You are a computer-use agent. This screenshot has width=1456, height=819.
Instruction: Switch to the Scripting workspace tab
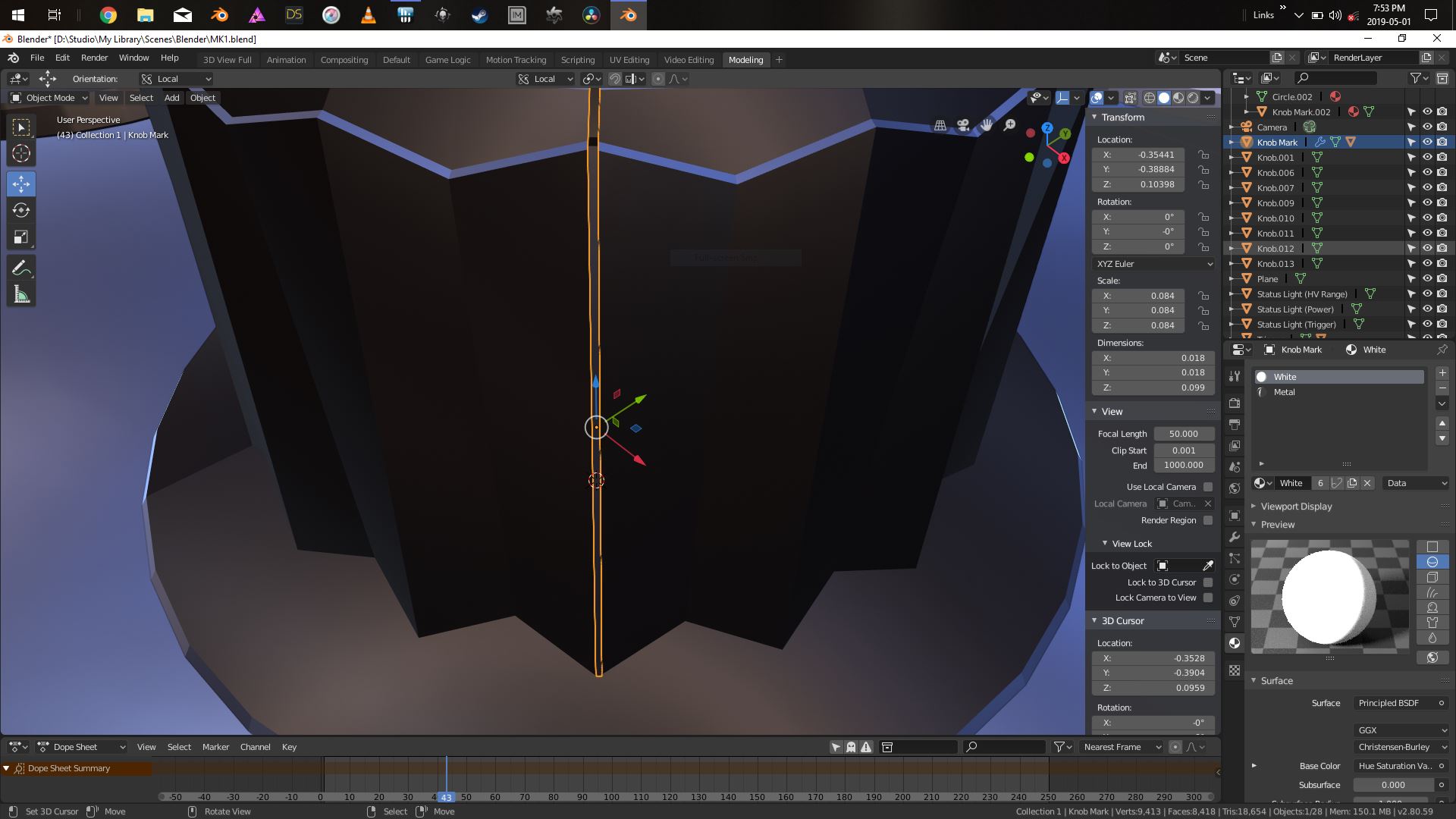pyautogui.click(x=577, y=60)
